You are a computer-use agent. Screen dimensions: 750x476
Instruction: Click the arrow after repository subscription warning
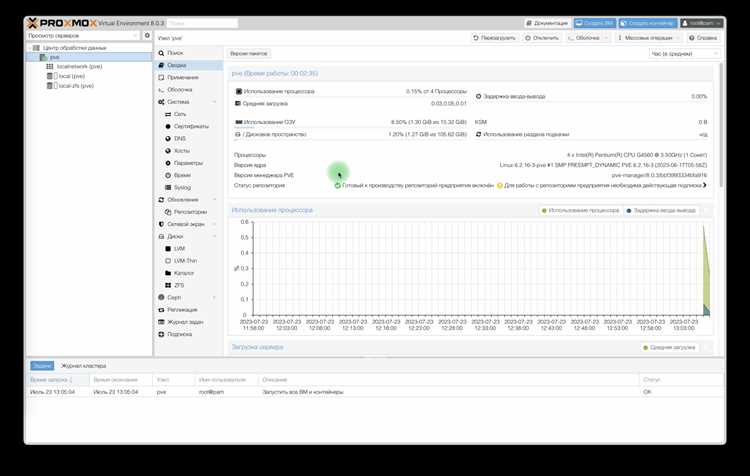(x=705, y=185)
